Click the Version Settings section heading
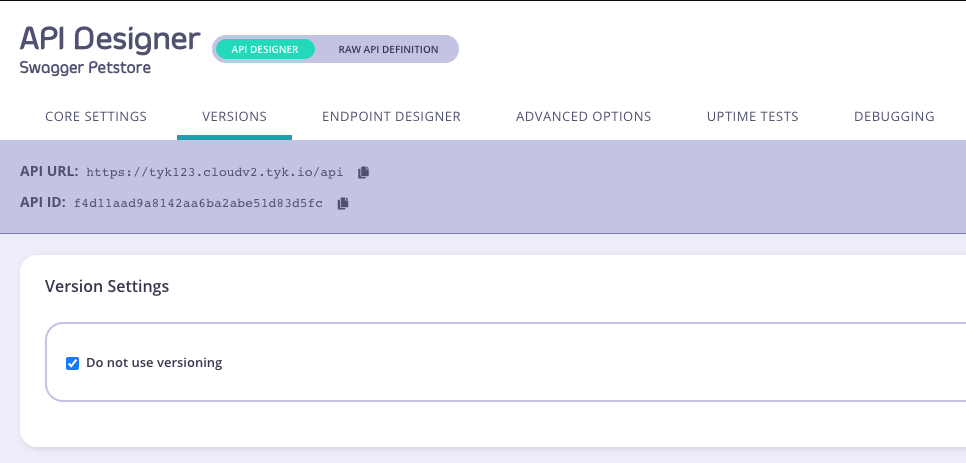966x463 pixels. click(107, 287)
